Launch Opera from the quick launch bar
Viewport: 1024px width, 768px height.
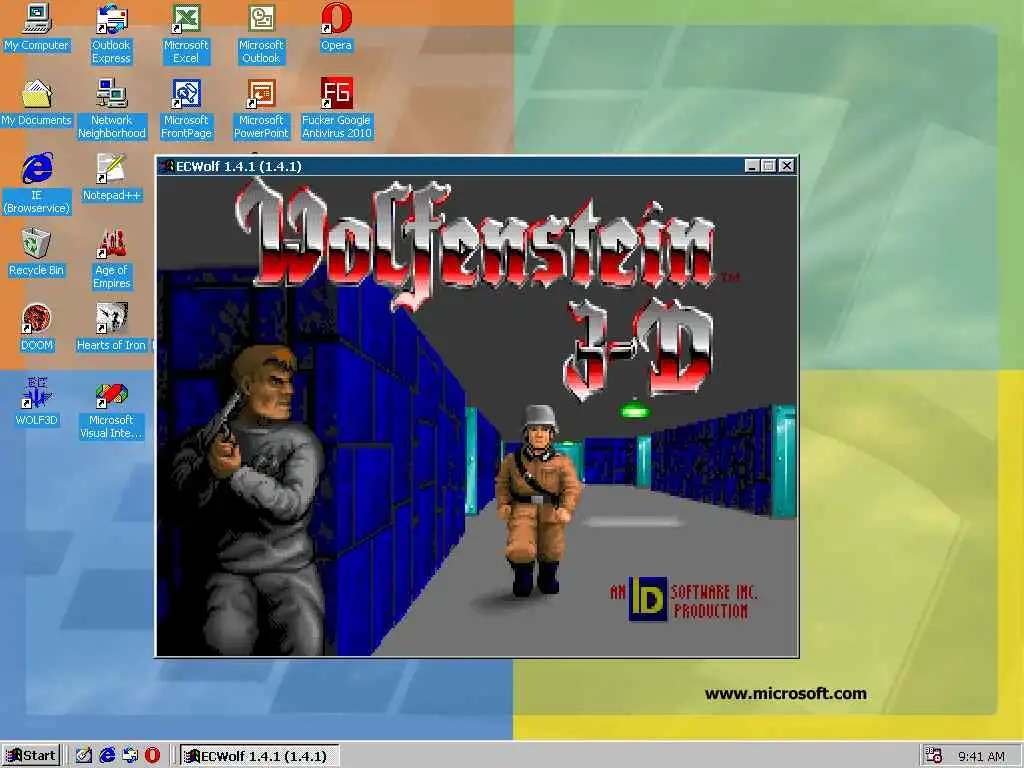pos(152,756)
